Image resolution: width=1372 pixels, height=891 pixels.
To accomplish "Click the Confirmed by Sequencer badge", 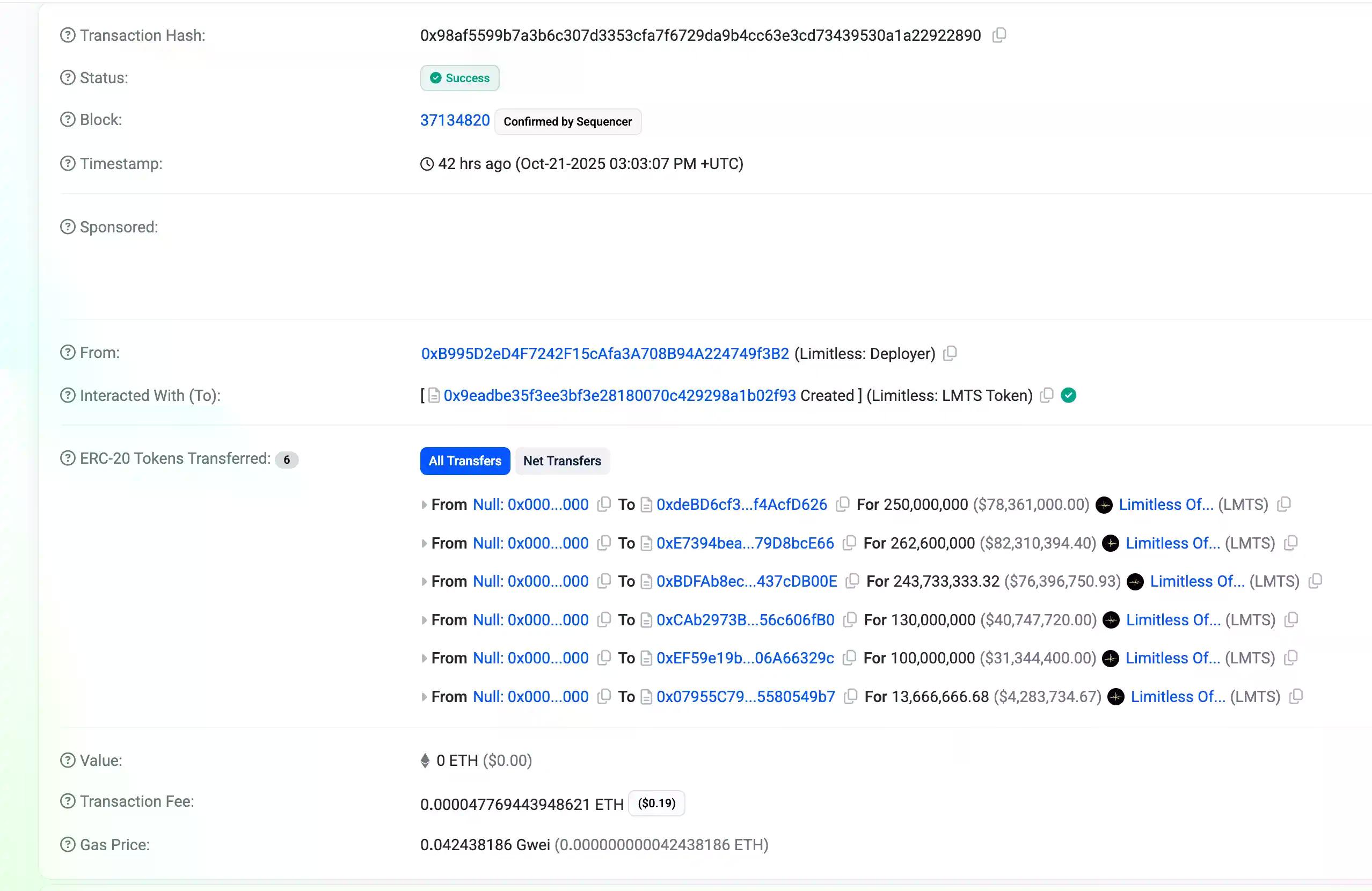I will tap(567, 122).
